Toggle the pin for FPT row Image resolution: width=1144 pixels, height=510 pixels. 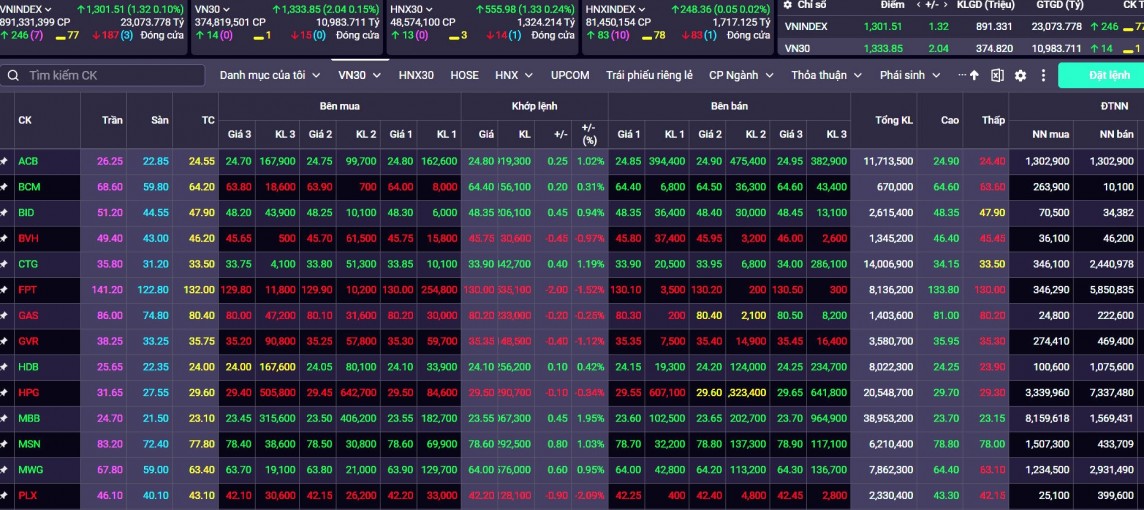pos(4,290)
